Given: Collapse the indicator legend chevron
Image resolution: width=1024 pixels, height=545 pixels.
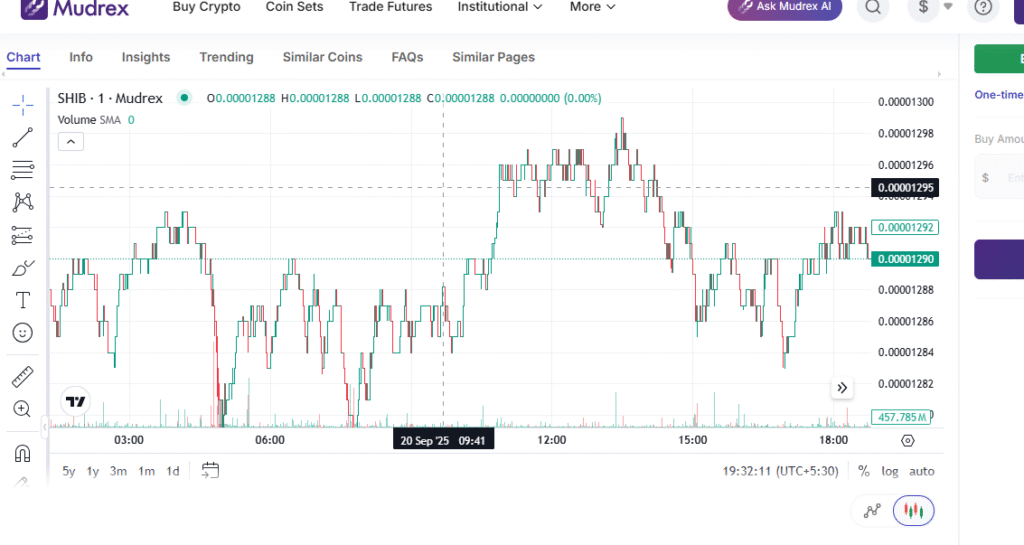Looking at the screenshot, I should pyautogui.click(x=70, y=141).
